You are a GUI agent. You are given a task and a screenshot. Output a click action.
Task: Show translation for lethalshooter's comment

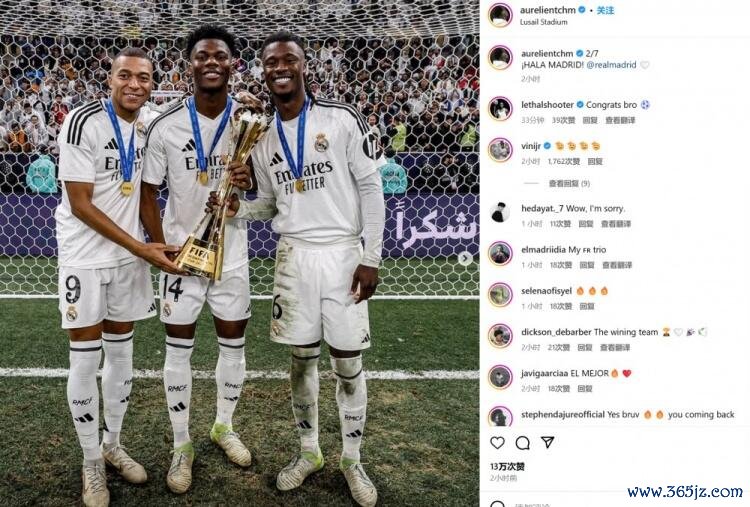[620, 121]
